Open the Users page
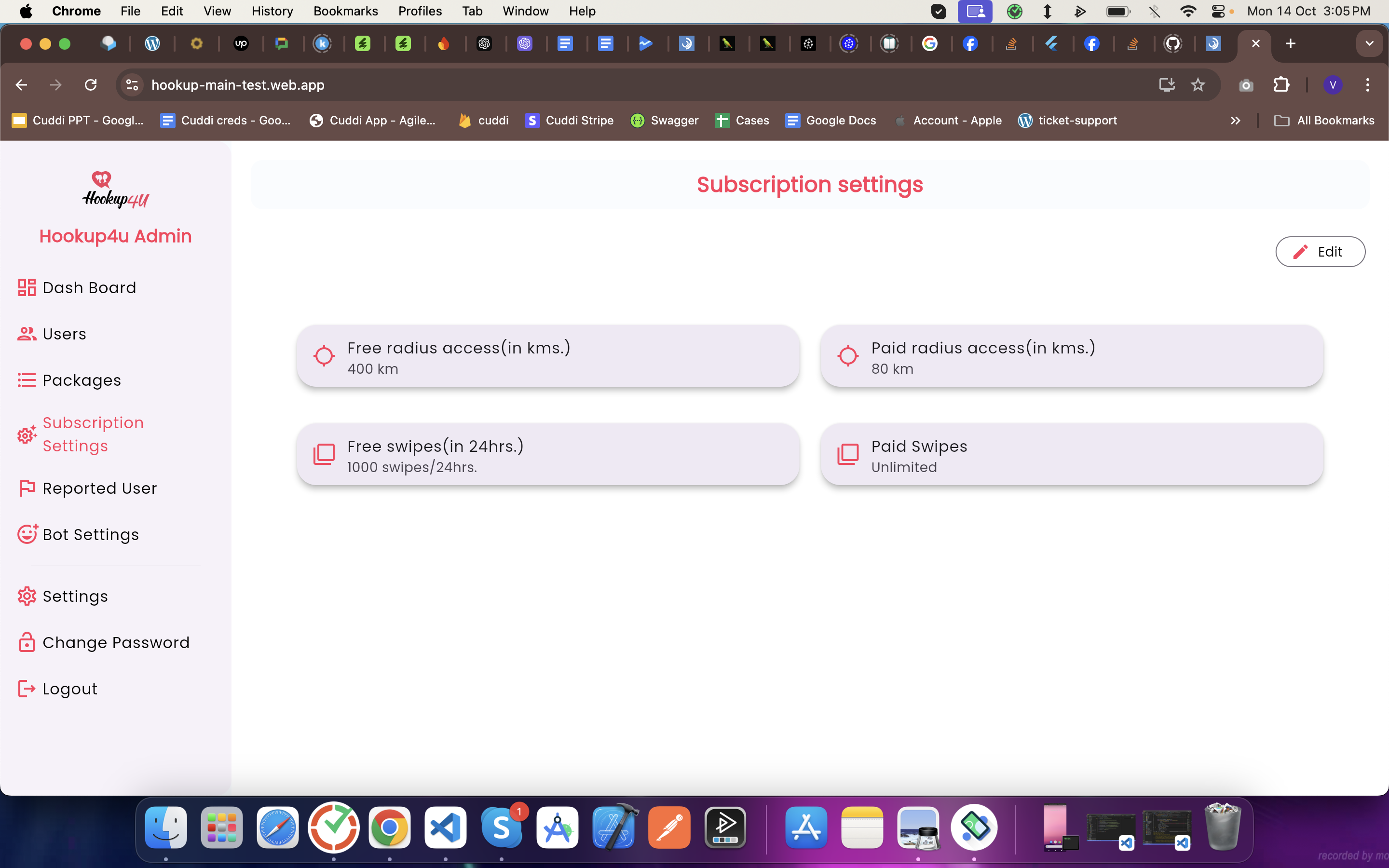 (52, 334)
